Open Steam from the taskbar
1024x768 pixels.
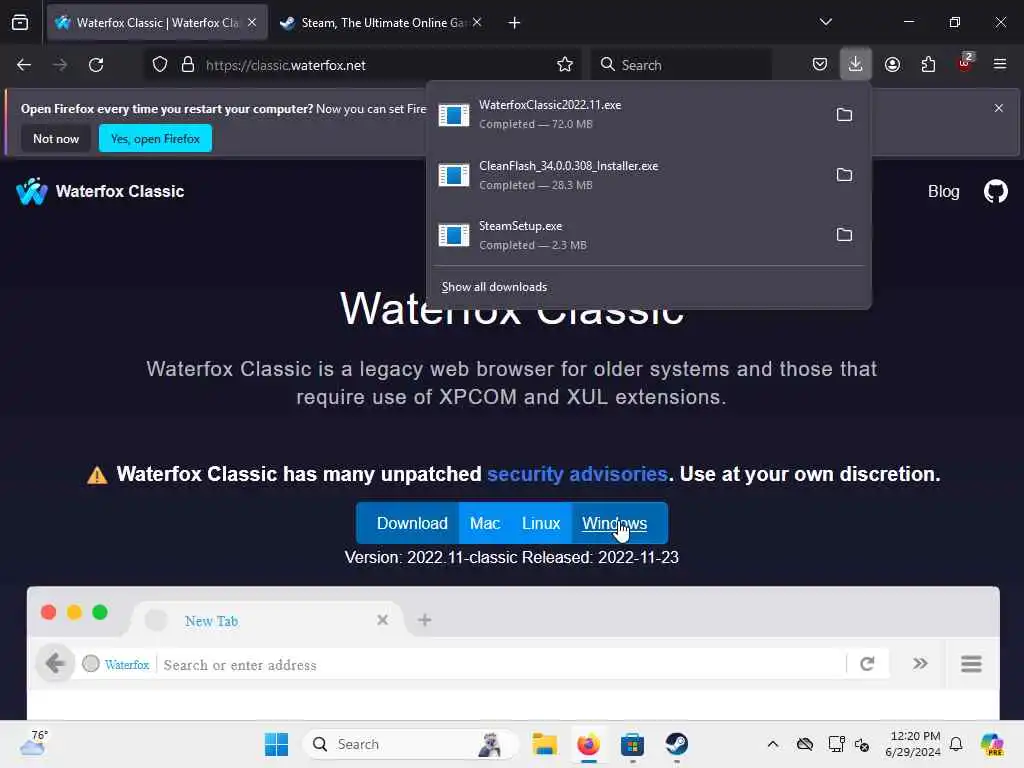(x=677, y=744)
